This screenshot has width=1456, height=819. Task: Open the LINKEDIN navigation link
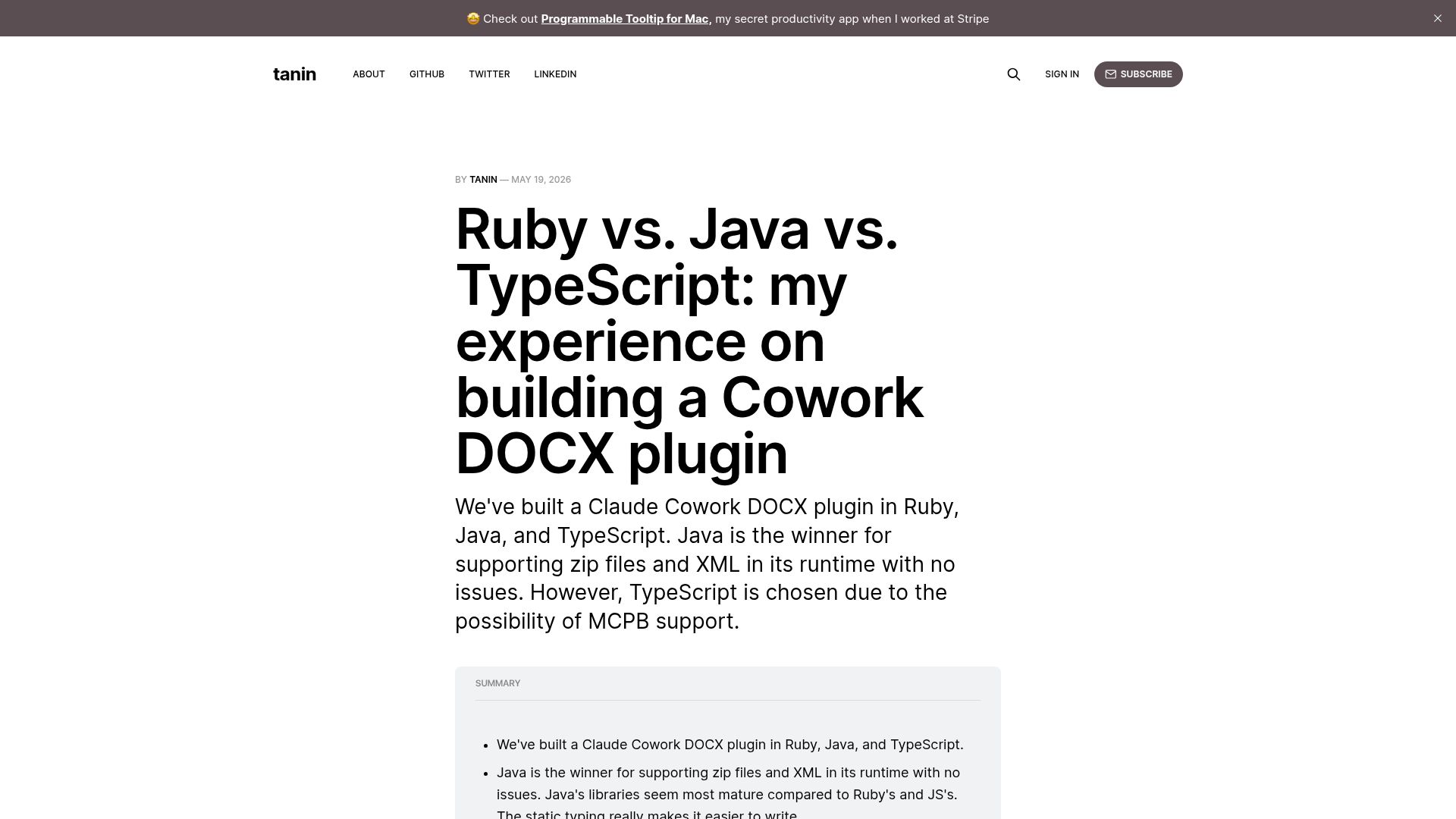click(x=555, y=74)
